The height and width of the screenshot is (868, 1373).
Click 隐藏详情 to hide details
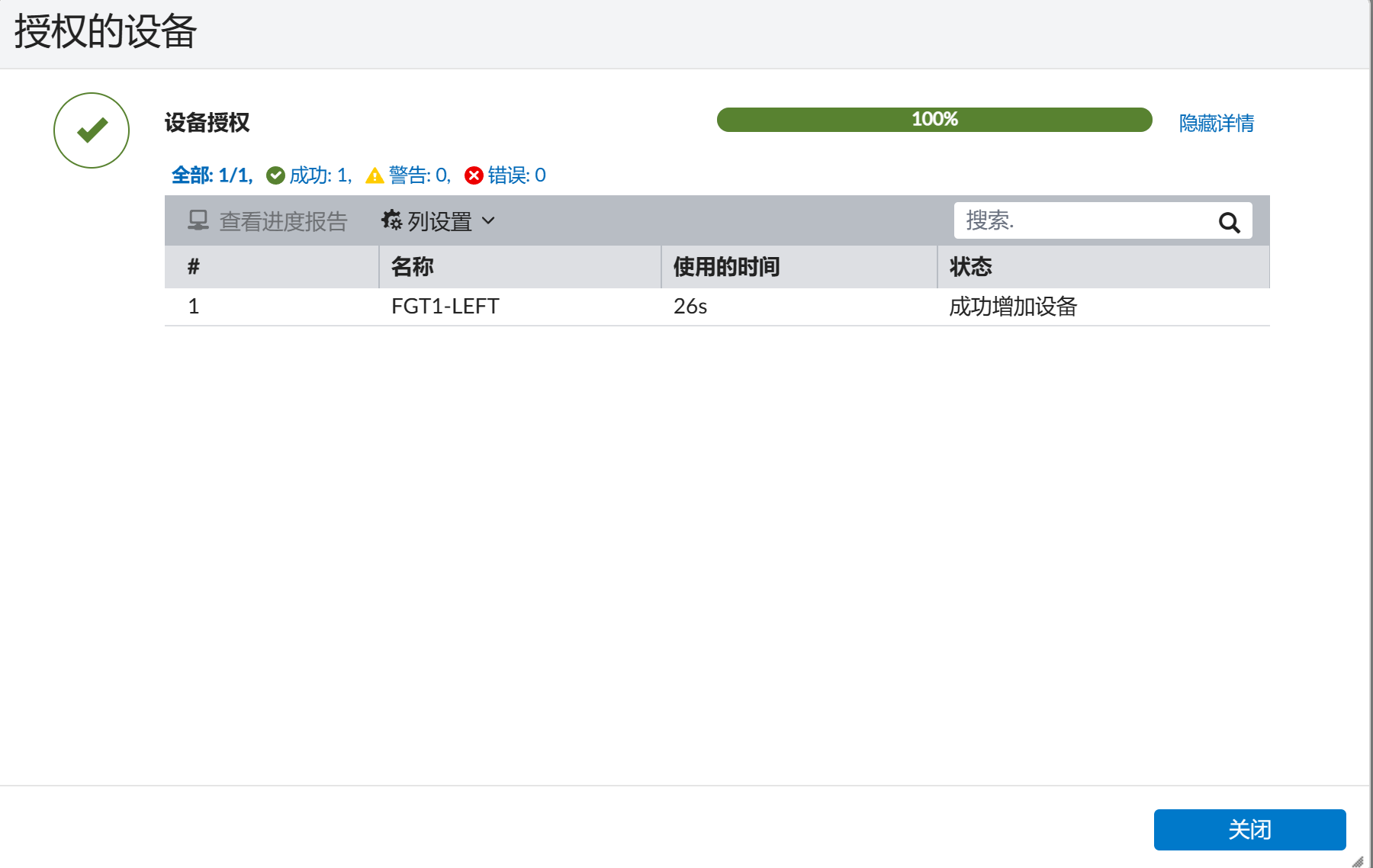click(x=1216, y=123)
